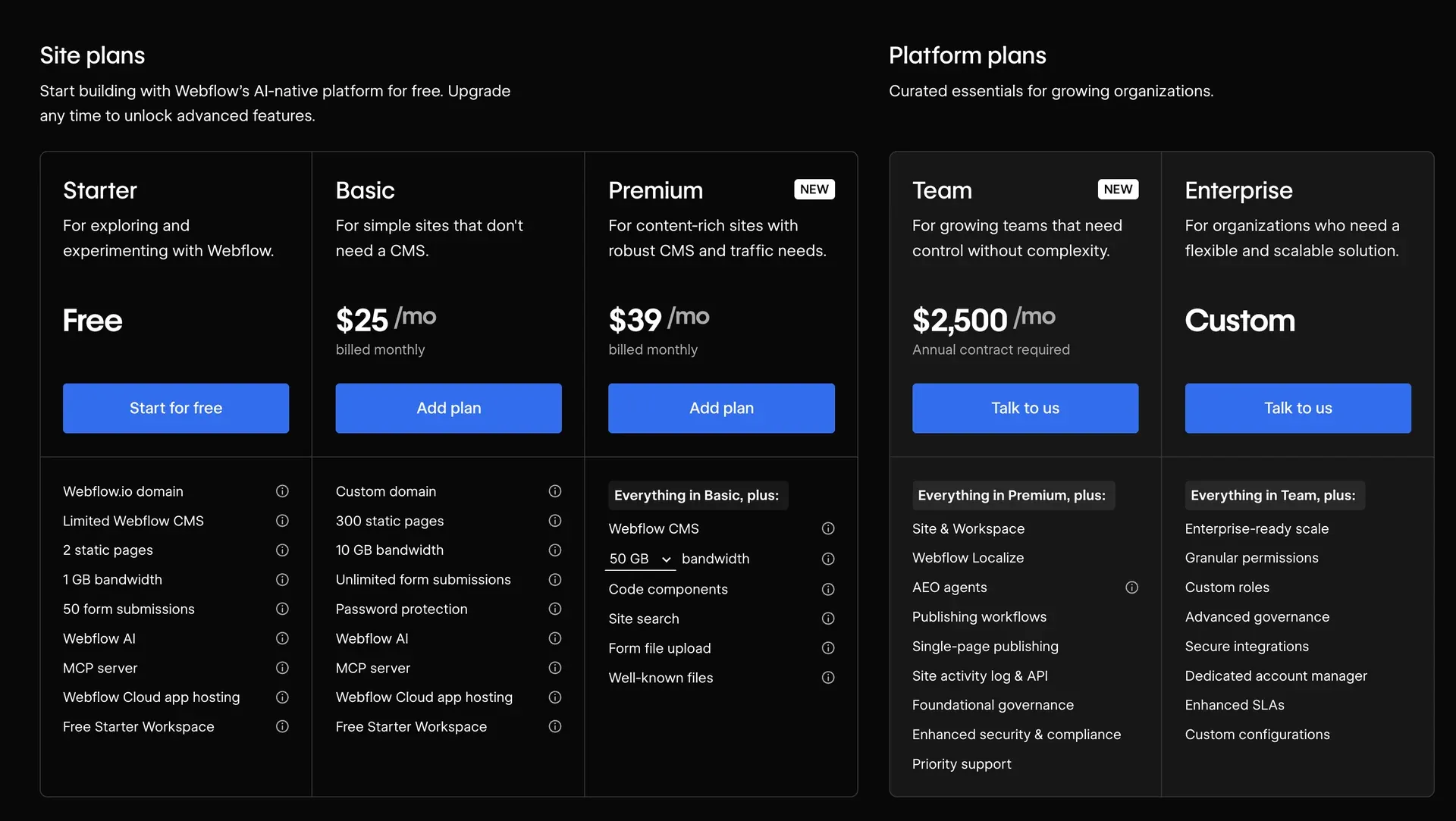This screenshot has width=1456, height=821.
Task: Click Talk to us under Team
Action: pos(1025,408)
